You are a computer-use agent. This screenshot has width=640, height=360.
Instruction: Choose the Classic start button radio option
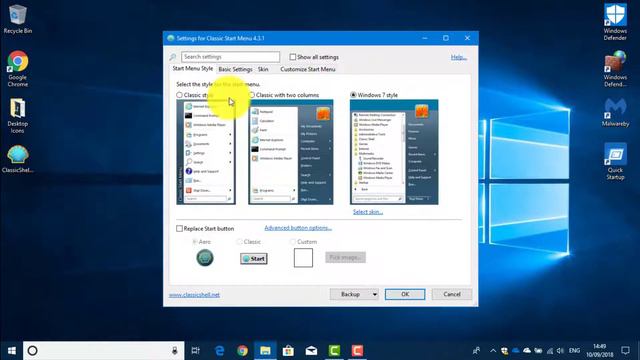coord(240,242)
